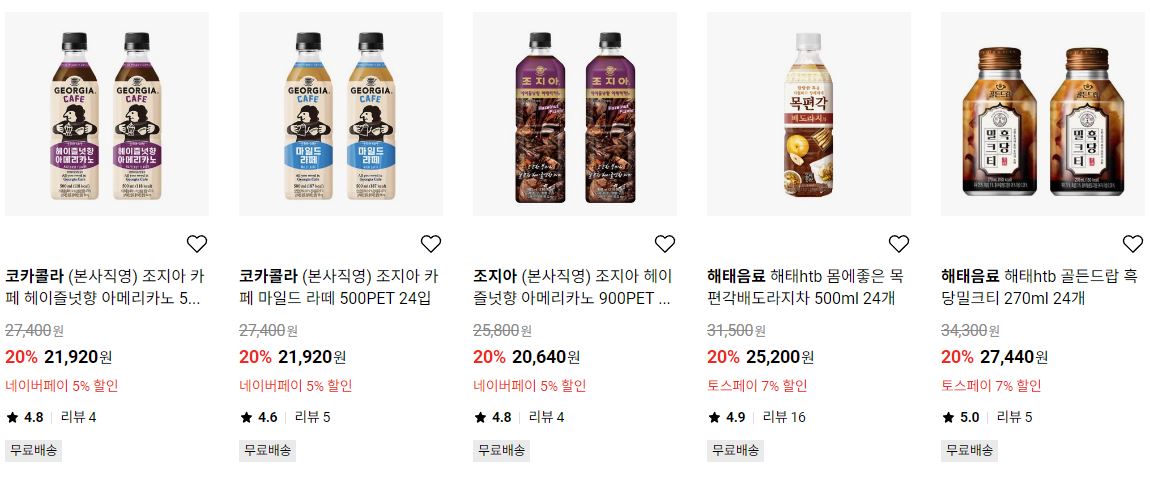Viewport: 1150px width, 477px height.
Task: Open 조지아 카페 마일드 라떼 500PET 24입 title
Action: 340,288
